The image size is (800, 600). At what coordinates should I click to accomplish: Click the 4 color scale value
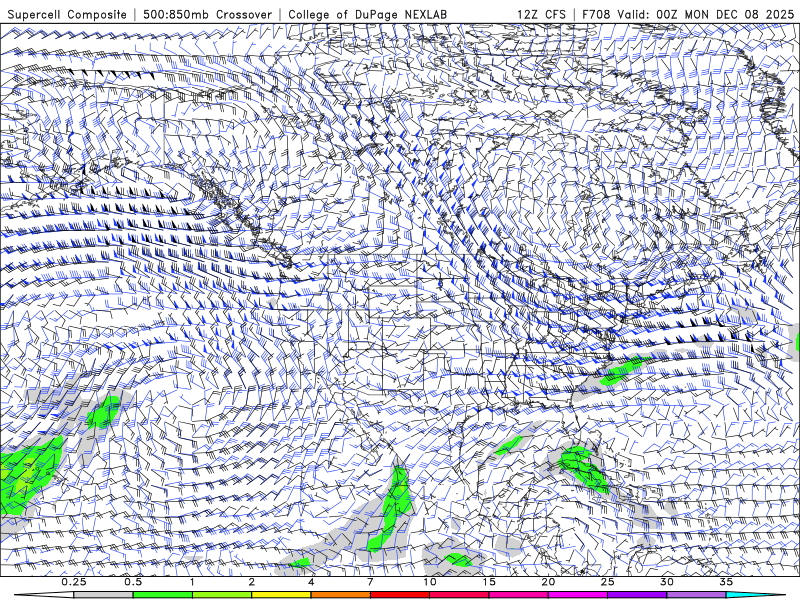coord(311,582)
